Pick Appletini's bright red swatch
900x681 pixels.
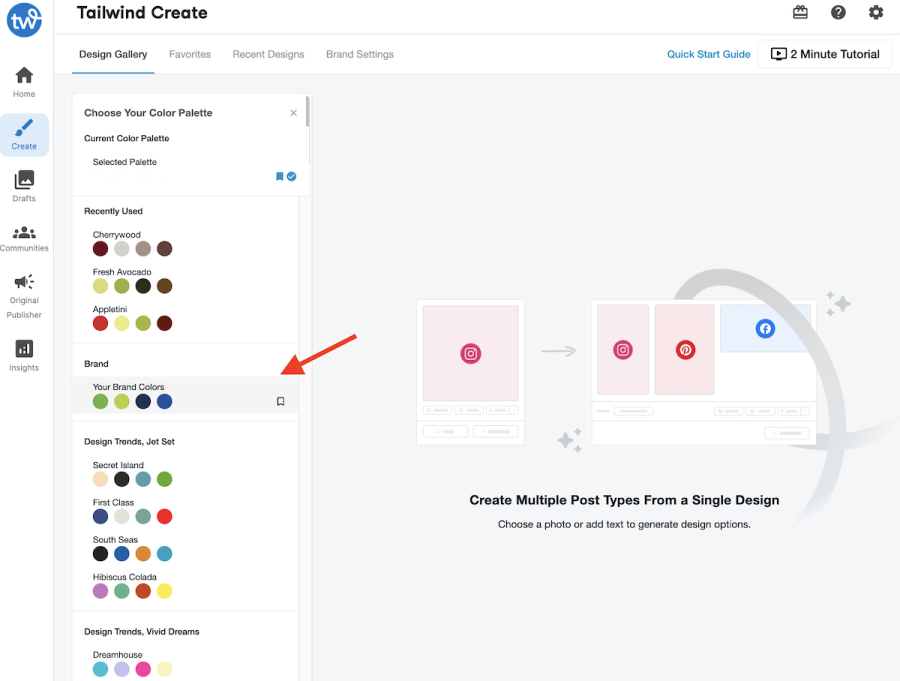click(100, 323)
